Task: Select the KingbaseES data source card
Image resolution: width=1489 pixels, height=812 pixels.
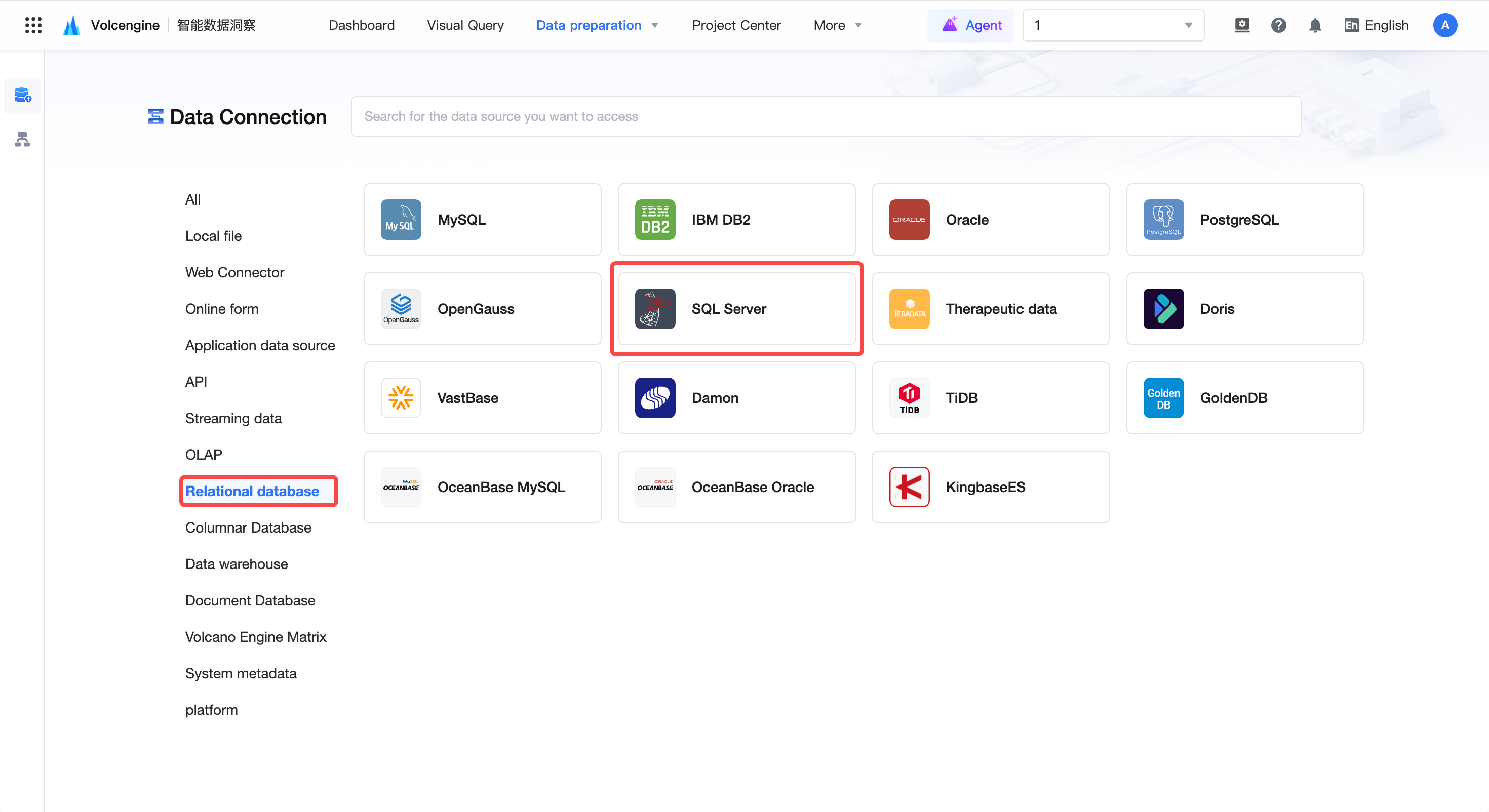Action: click(991, 486)
